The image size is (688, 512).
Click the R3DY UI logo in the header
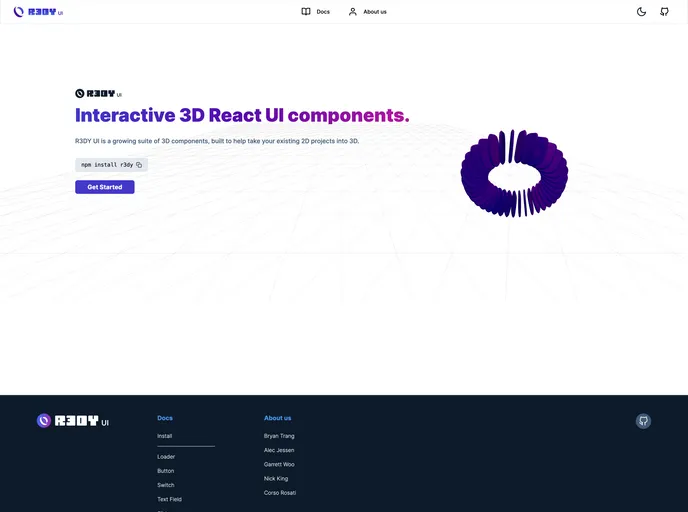click(x=38, y=12)
